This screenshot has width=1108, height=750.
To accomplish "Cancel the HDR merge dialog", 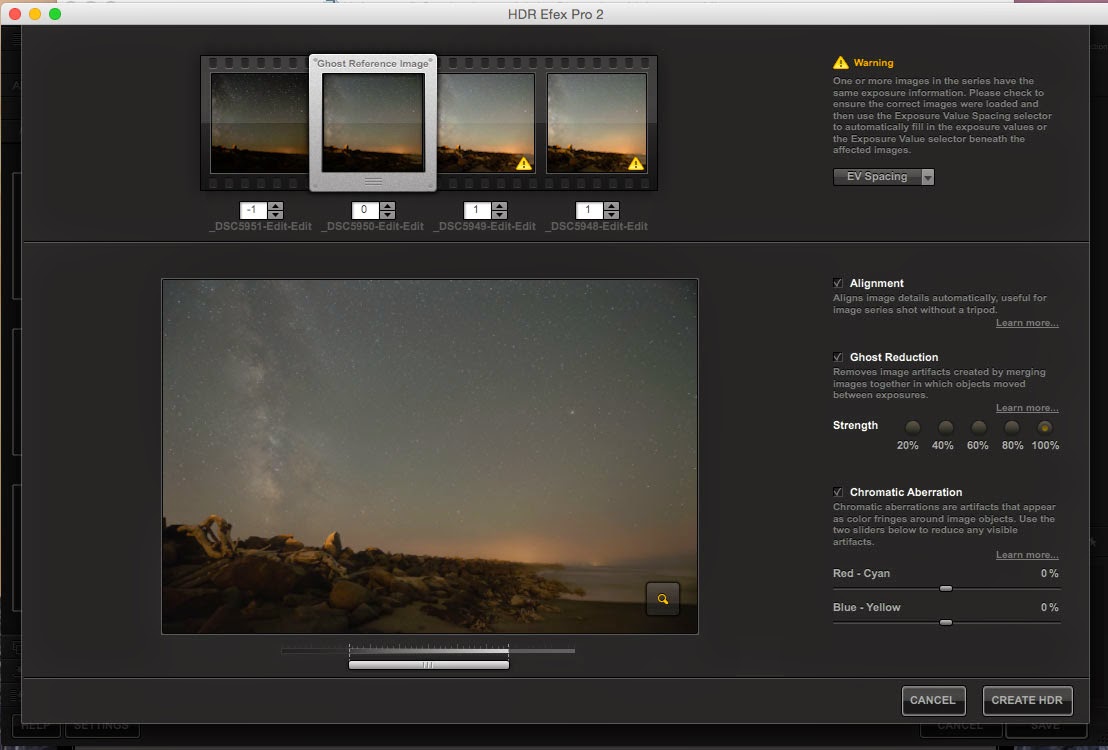I will coord(933,700).
